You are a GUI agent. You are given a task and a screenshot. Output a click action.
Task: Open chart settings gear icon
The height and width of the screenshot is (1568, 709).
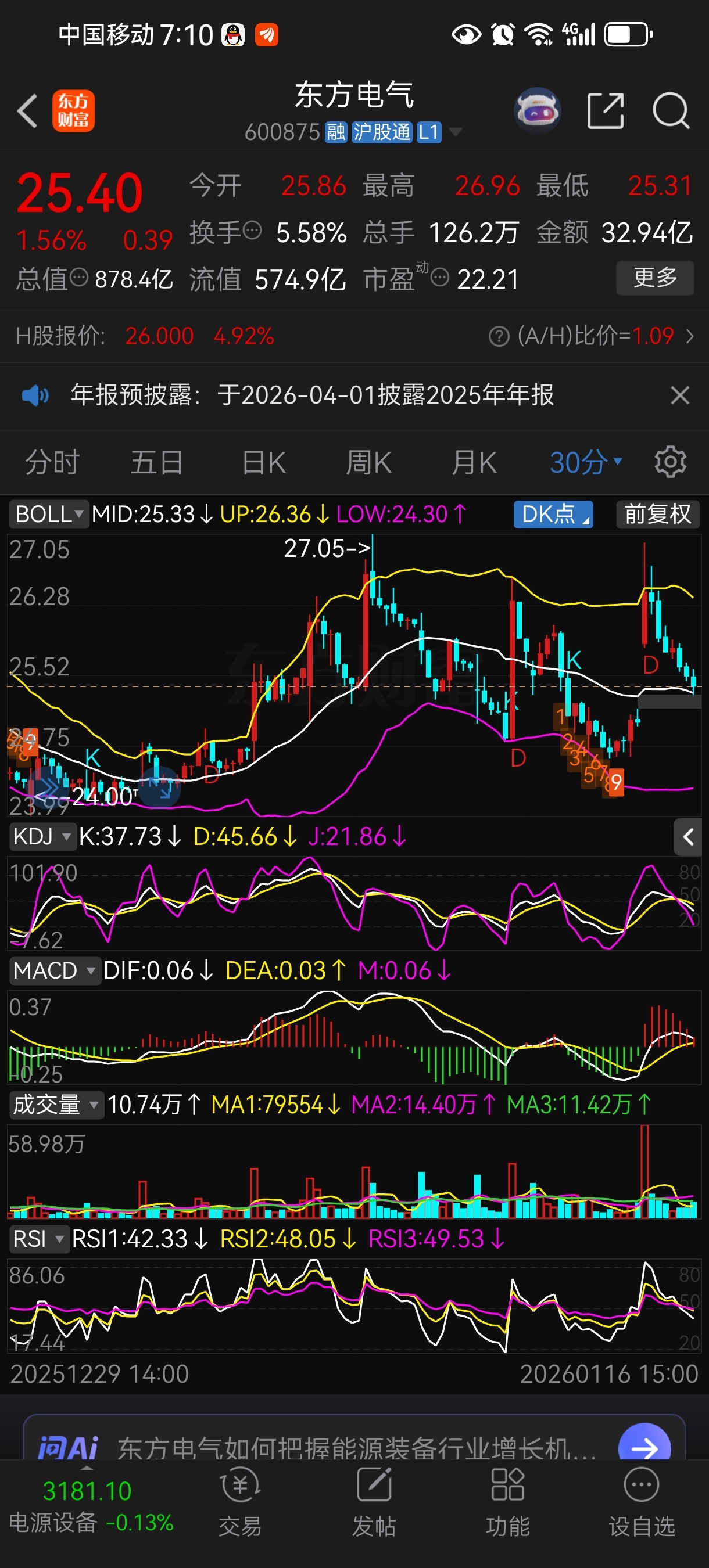[x=670, y=463]
